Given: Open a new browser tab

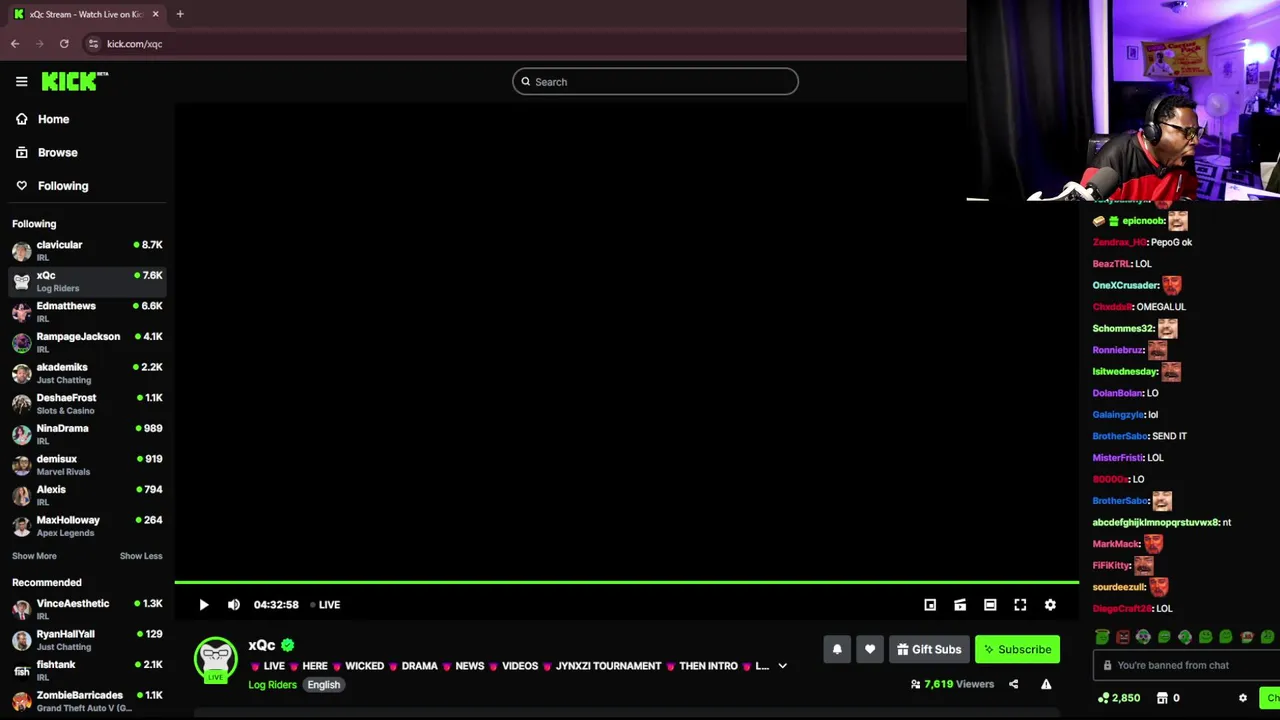Looking at the screenshot, I should click(x=180, y=14).
